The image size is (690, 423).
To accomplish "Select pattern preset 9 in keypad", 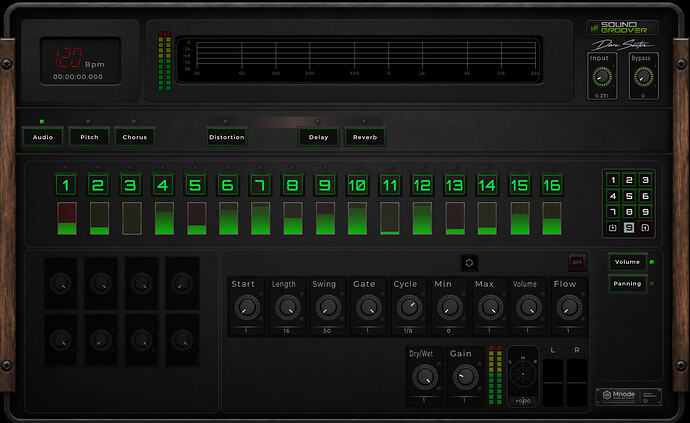I will click(x=645, y=212).
